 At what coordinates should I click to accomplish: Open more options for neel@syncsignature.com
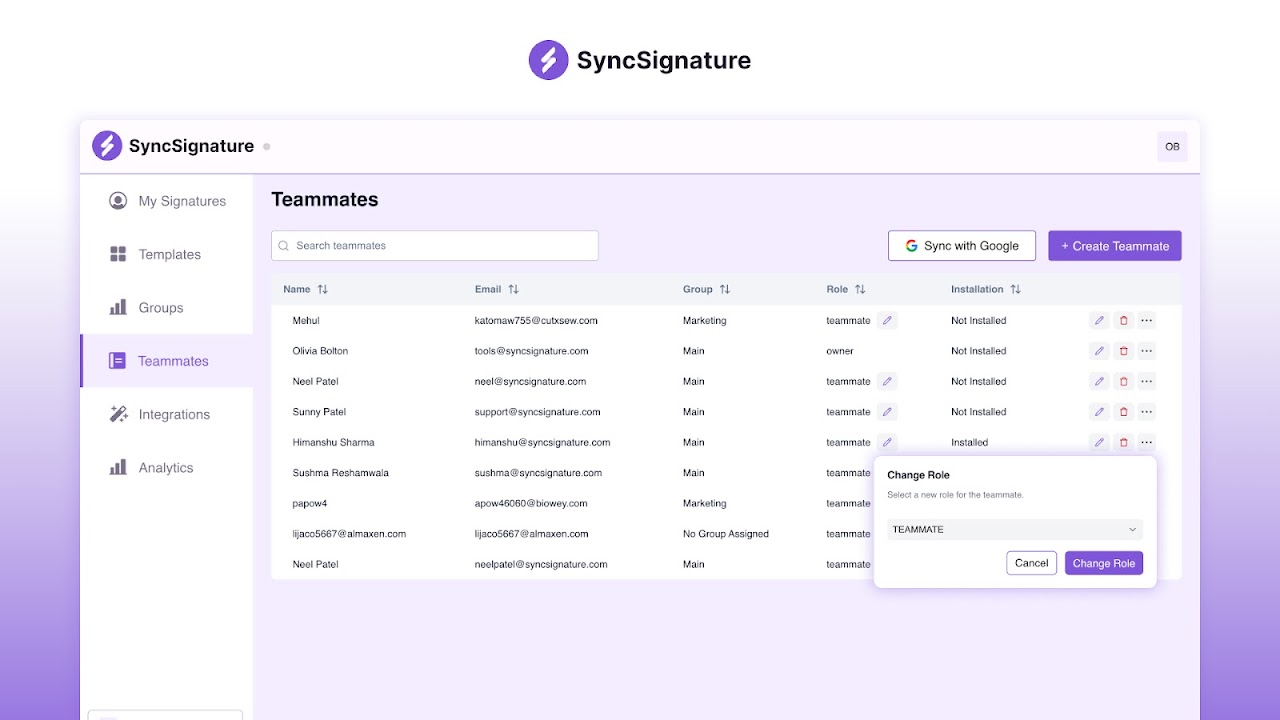[1147, 382]
